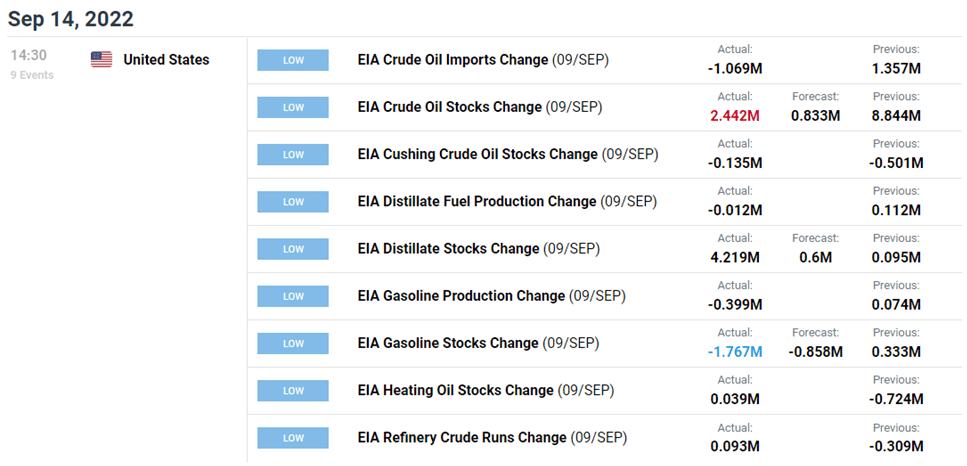The image size is (967, 466).
Task: Click the Sep 14, 2022 date header
Action: (x=70, y=19)
